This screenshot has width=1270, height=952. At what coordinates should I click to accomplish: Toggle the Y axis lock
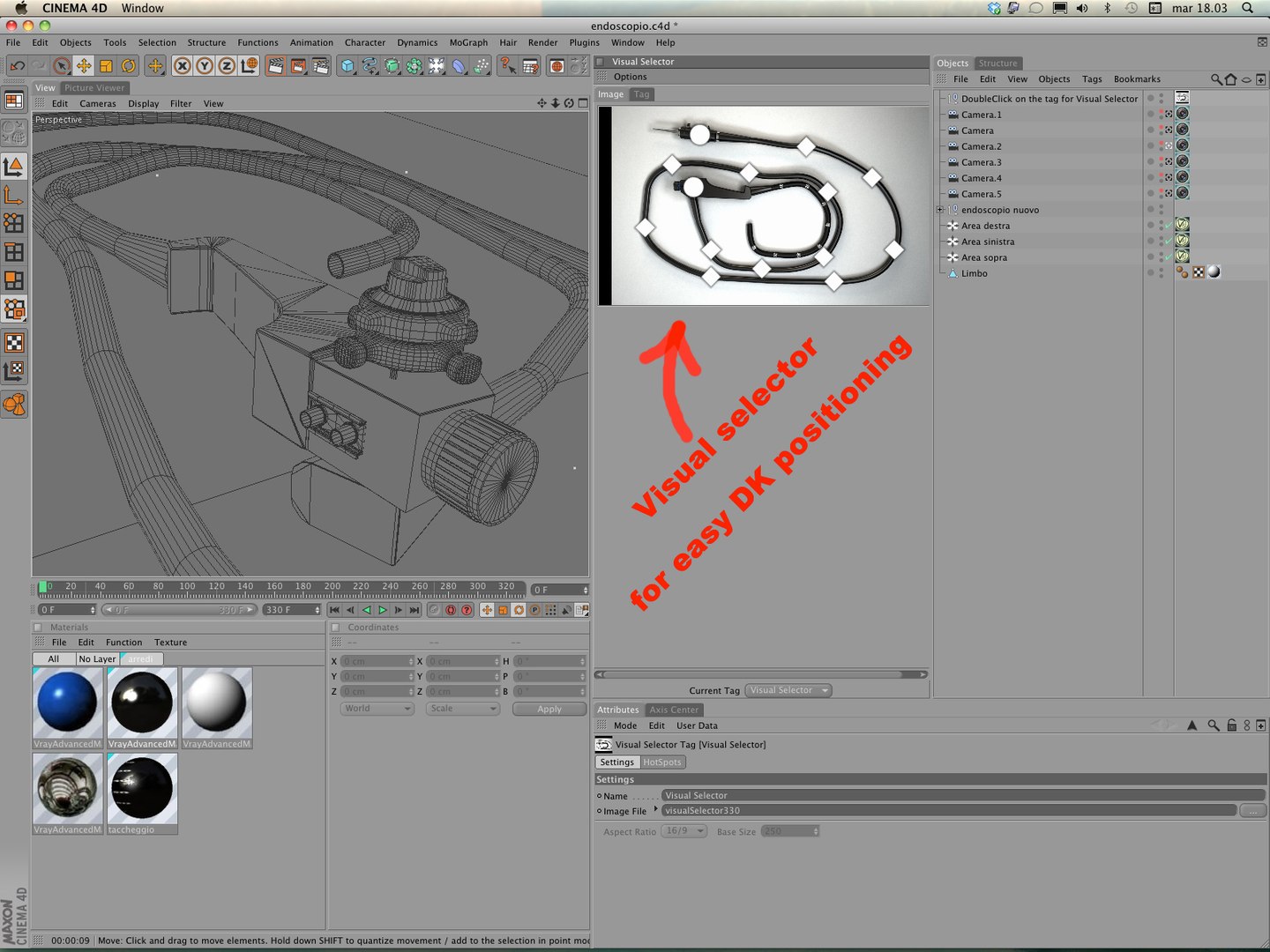pyautogui.click(x=205, y=66)
